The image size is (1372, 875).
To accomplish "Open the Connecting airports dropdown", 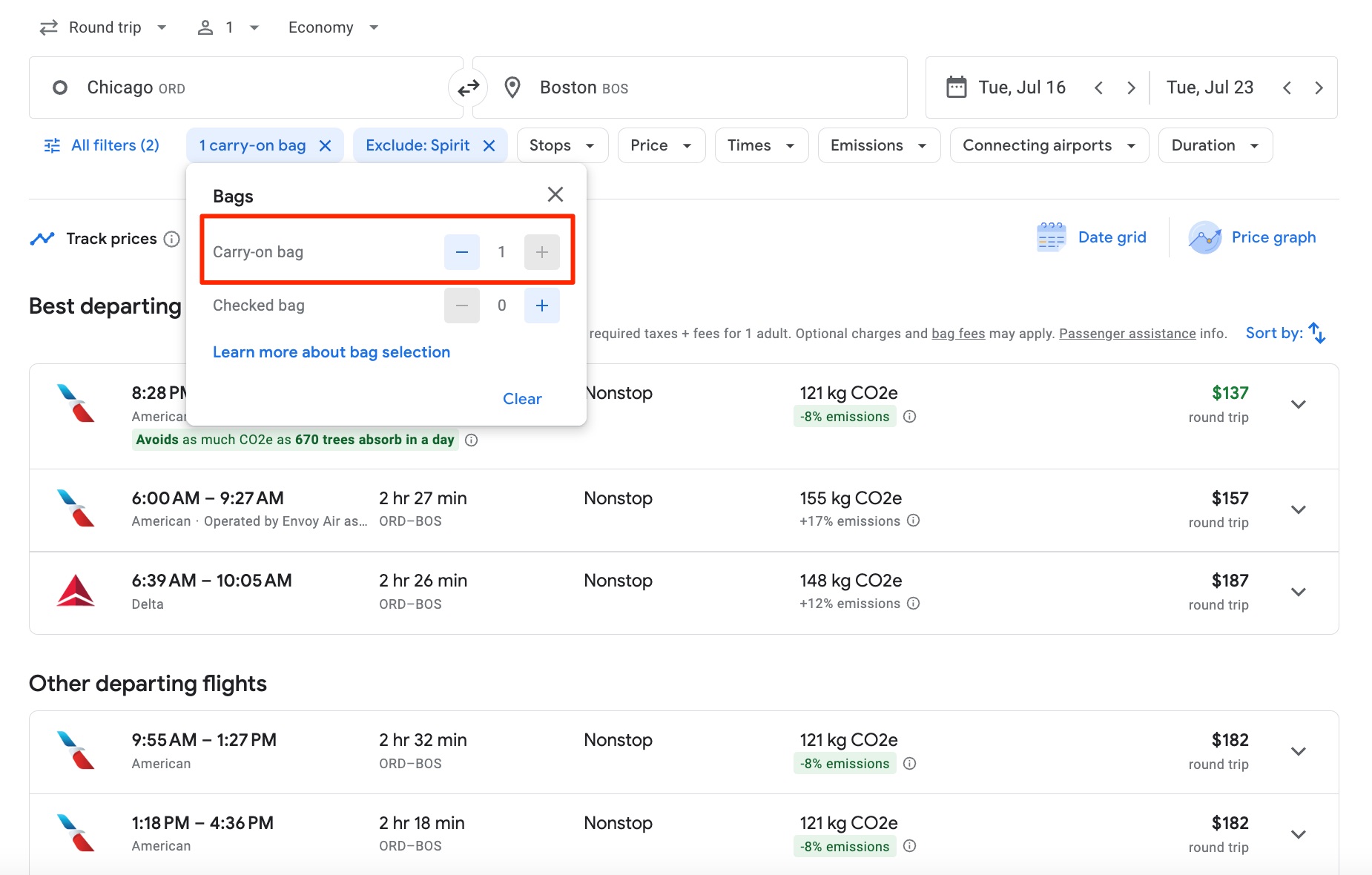I will [1048, 145].
